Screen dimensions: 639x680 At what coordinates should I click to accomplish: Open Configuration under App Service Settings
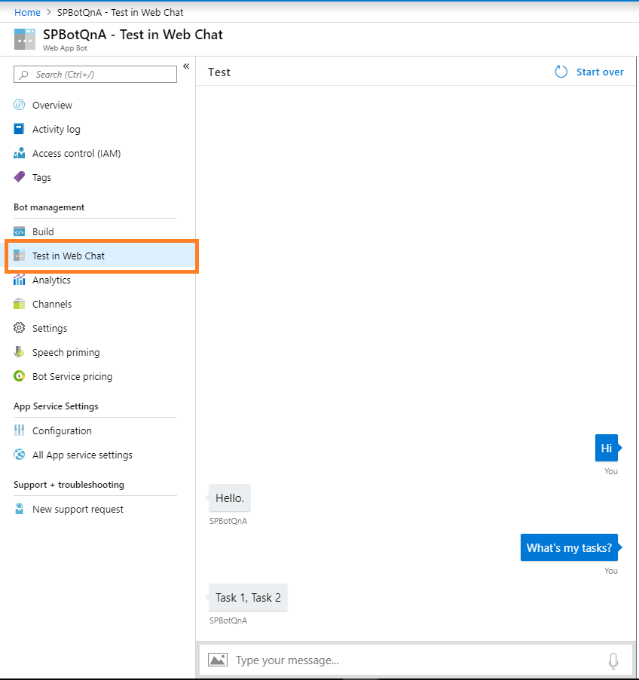coord(62,431)
